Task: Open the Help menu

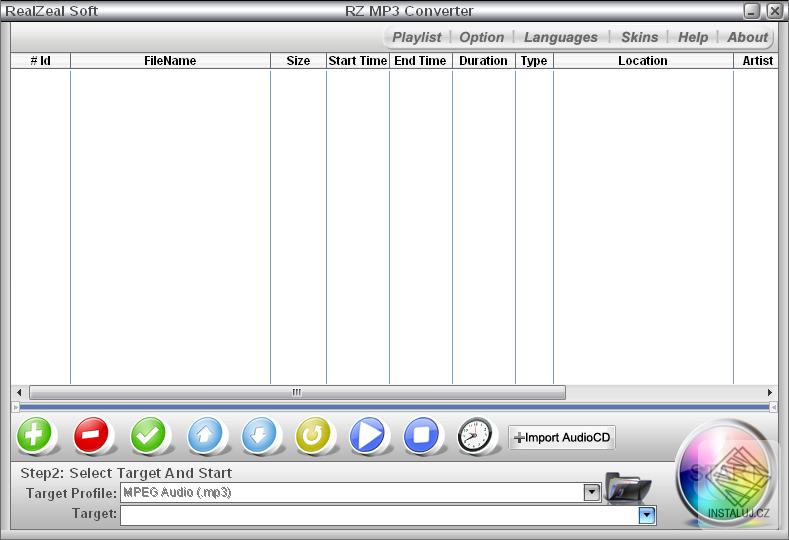Action: 693,37
